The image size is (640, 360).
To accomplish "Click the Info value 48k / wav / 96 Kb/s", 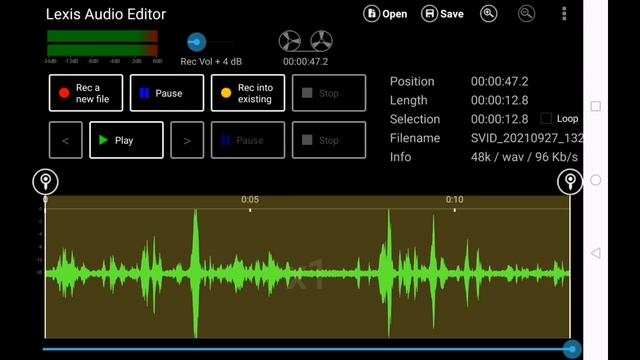I will [524, 157].
